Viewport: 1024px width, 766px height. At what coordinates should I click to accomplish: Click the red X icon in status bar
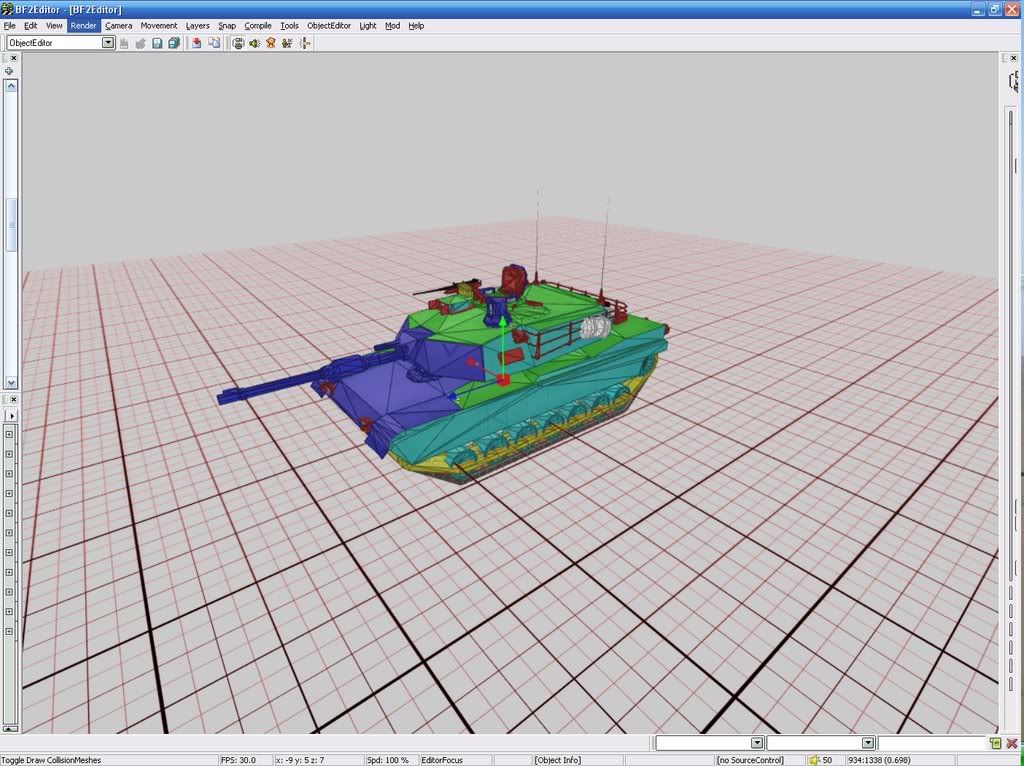(x=1012, y=744)
